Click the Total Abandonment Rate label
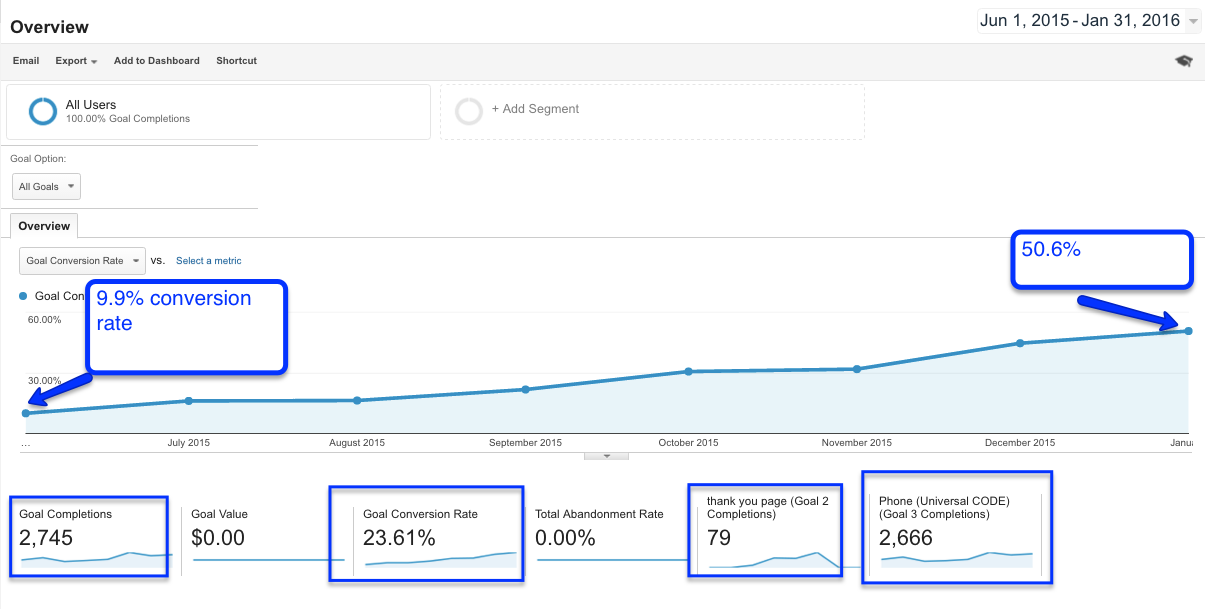The image size is (1205, 609). pyautogui.click(x=599, y=514)
